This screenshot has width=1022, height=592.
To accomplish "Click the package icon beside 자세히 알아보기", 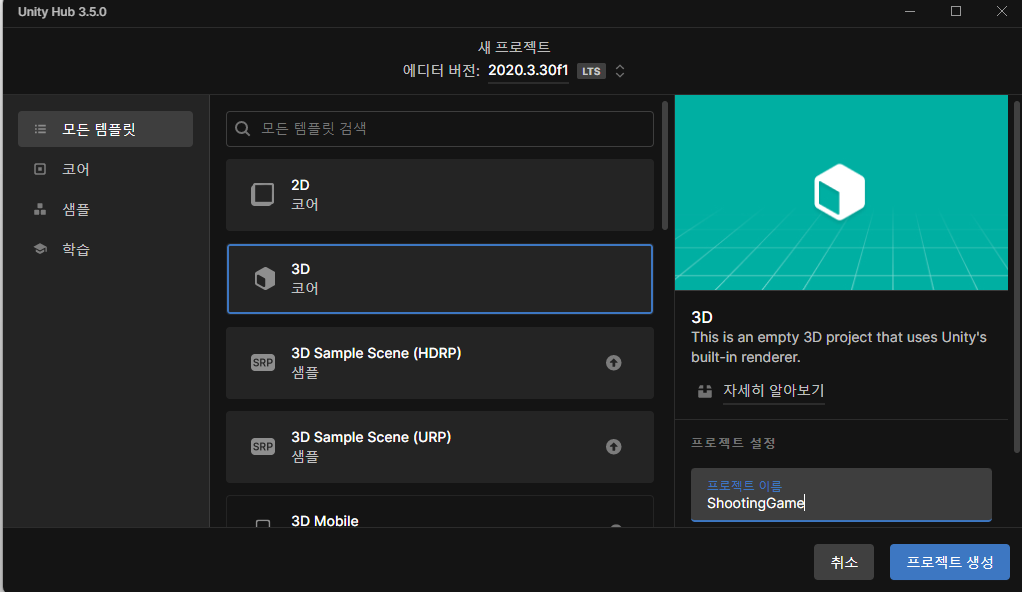I will 705,391.
